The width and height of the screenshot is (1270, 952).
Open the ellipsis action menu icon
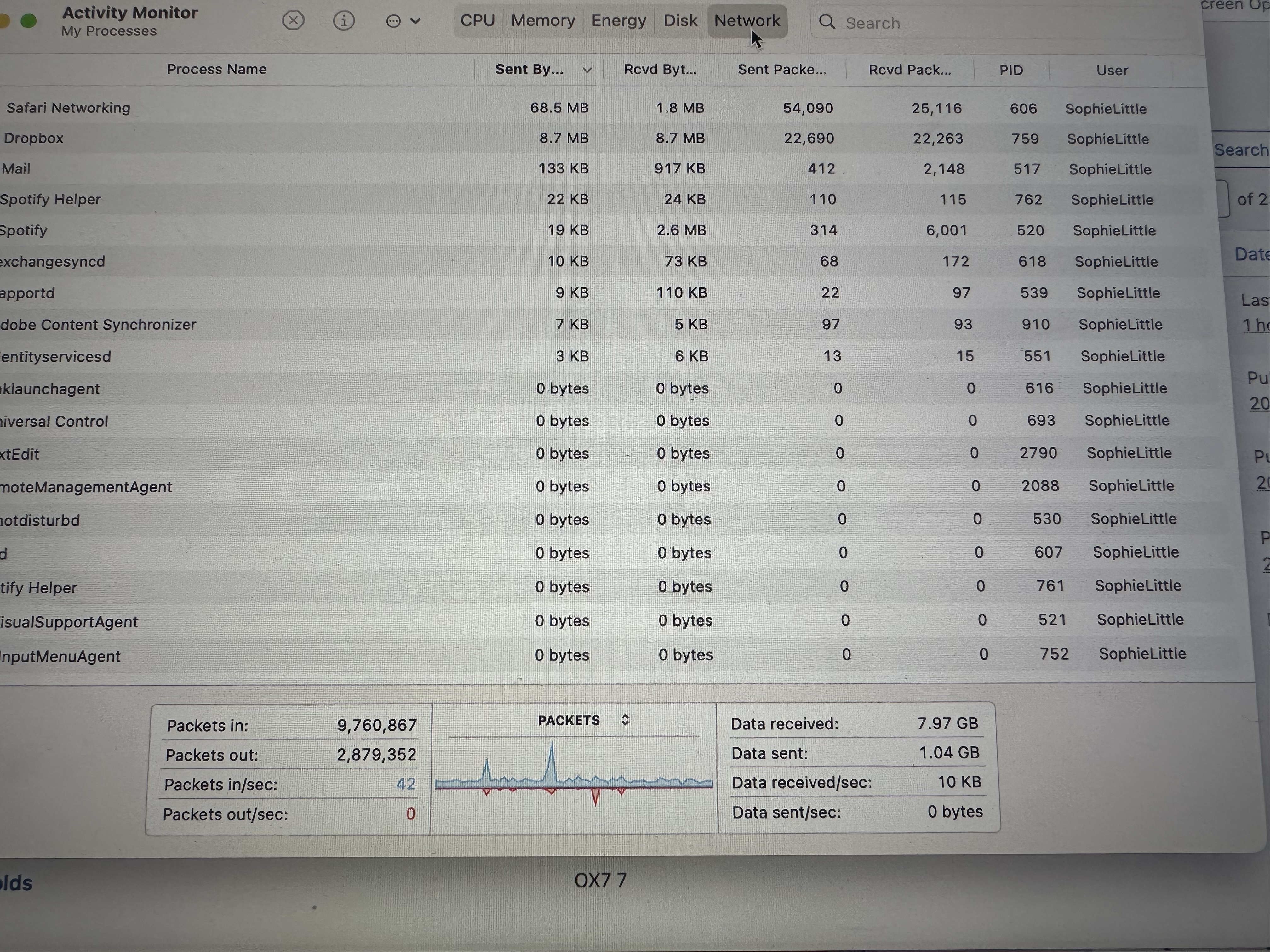click(393, 22)
